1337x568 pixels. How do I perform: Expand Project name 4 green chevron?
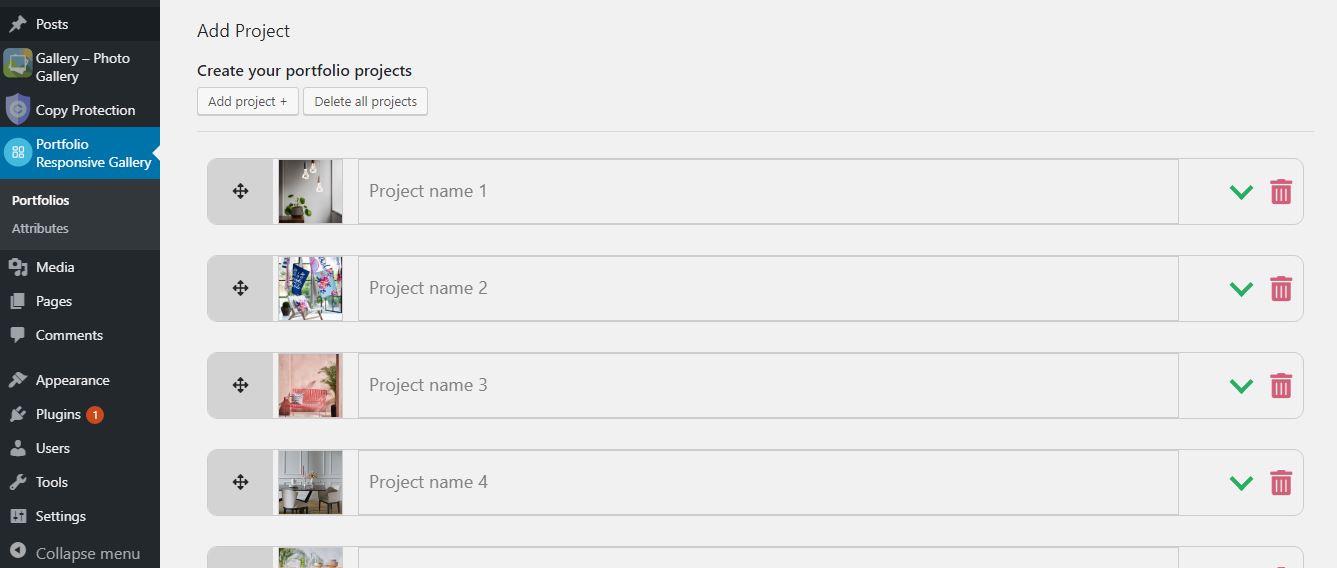coord(1241,483)
